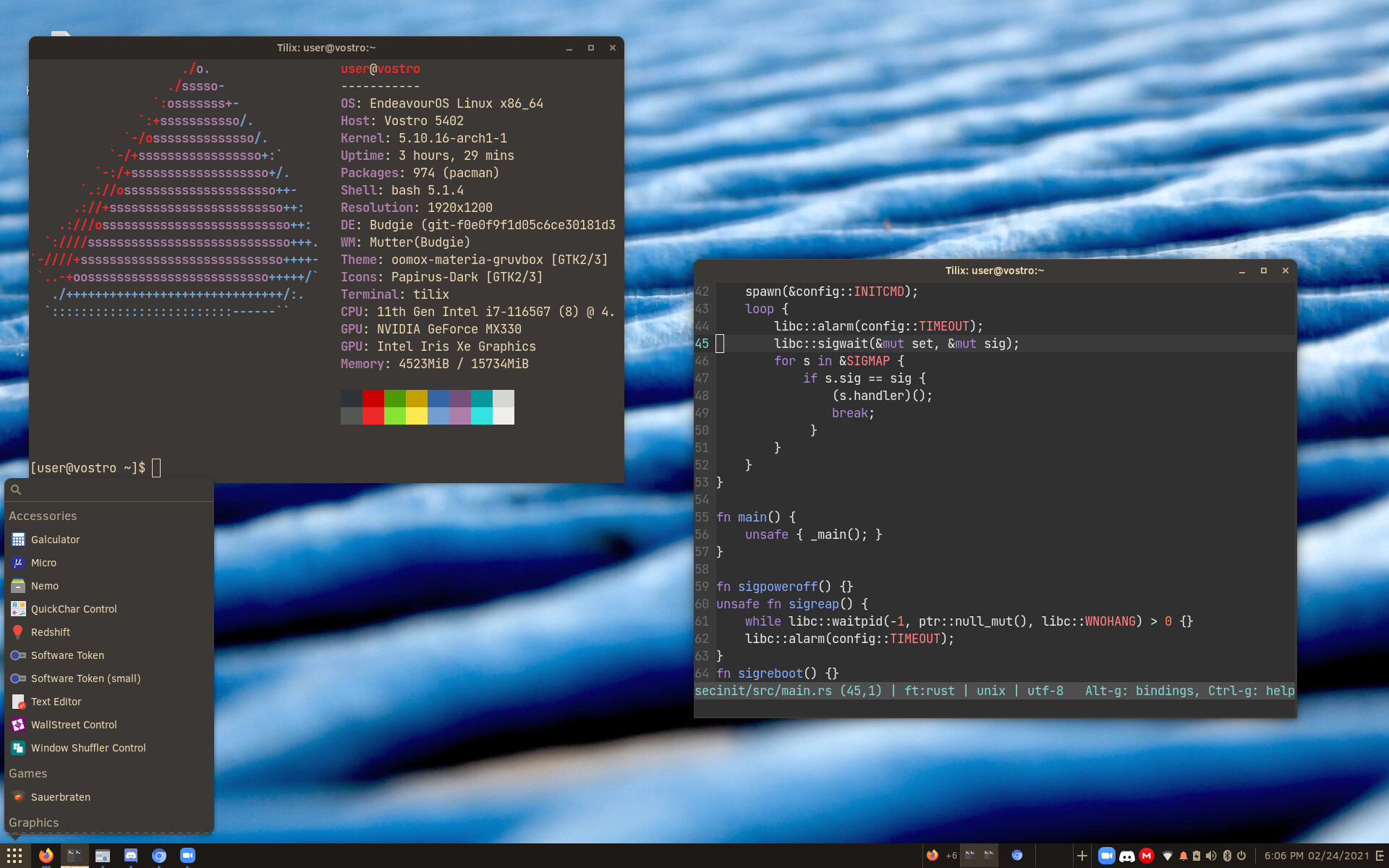
Task: Open the settings app icon in the panel
Action: pyautogui.click(x=102, y=856)
